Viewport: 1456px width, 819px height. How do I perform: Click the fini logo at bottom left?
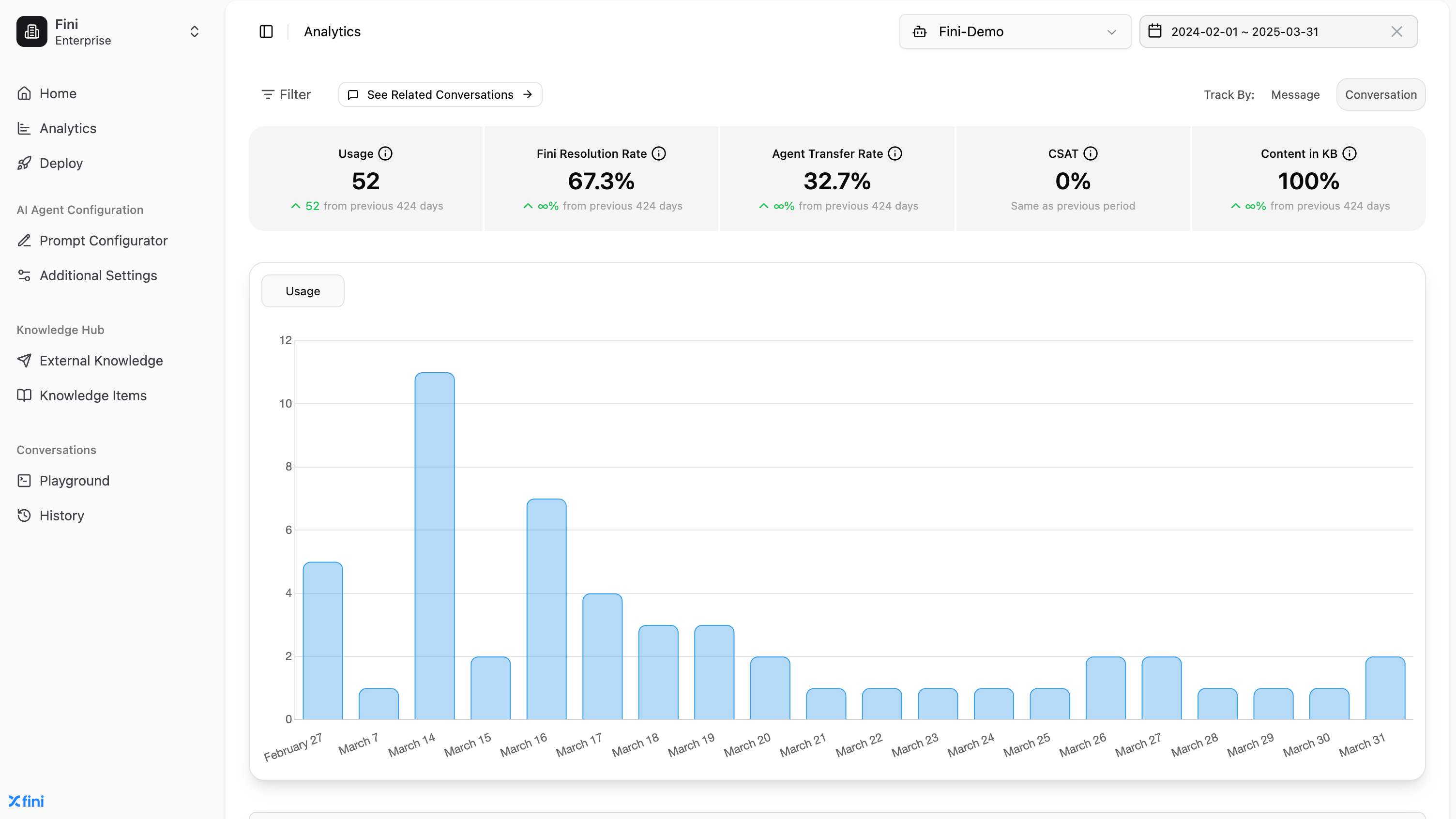point(27,801)
